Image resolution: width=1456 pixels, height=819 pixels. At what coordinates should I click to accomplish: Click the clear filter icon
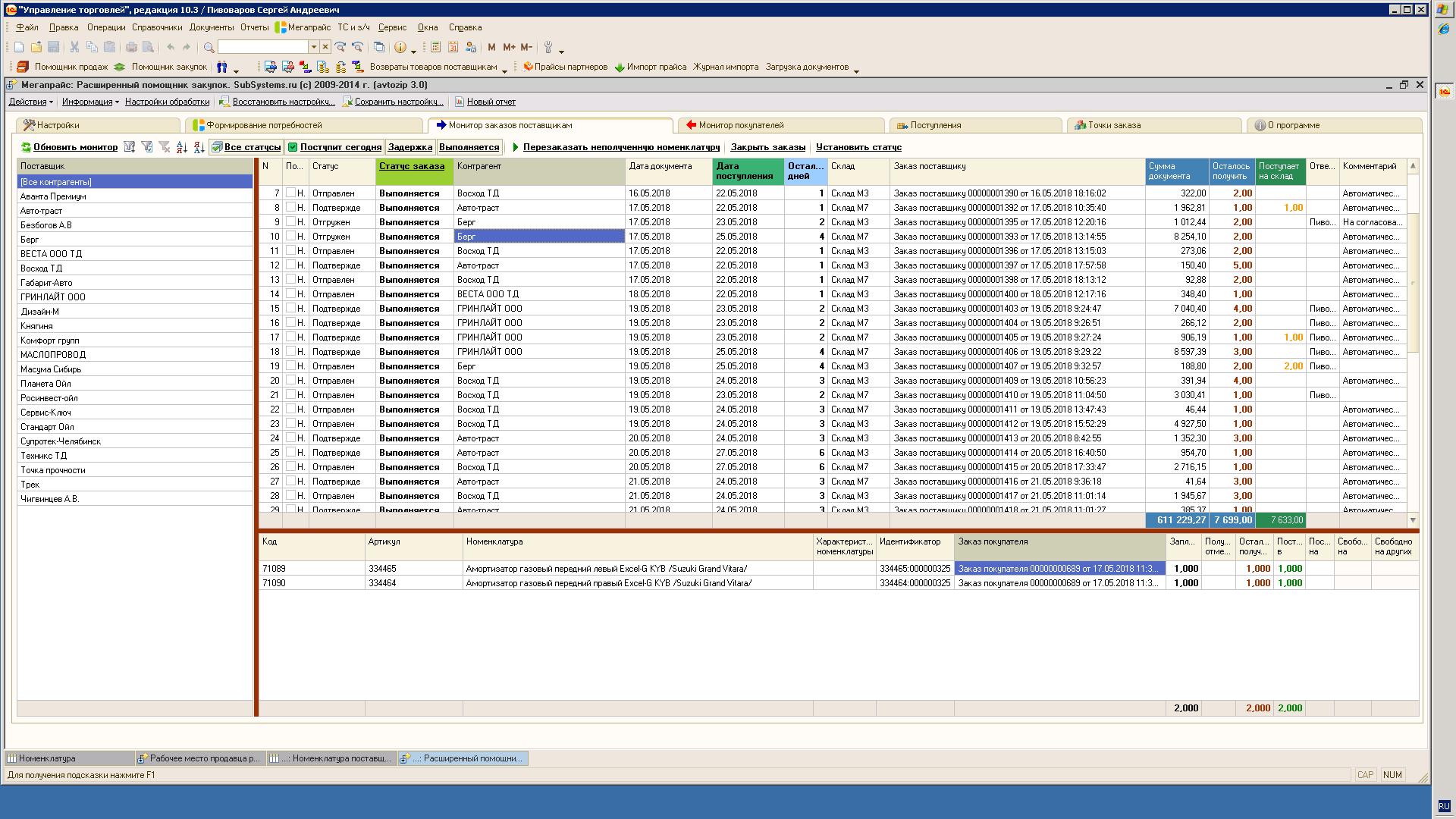(x=165, y=147)
